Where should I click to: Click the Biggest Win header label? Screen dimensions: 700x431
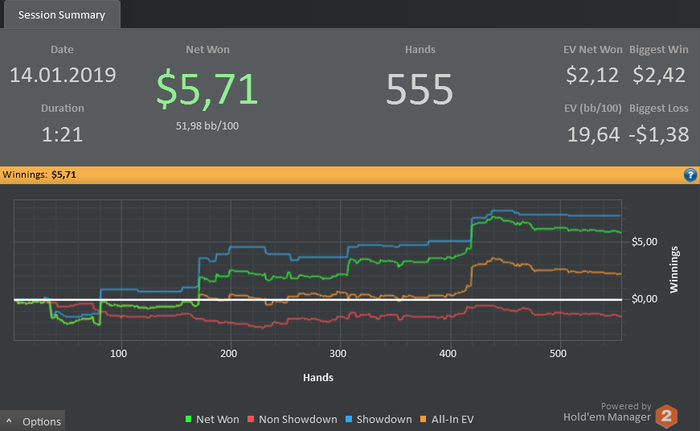coord(658,50)
